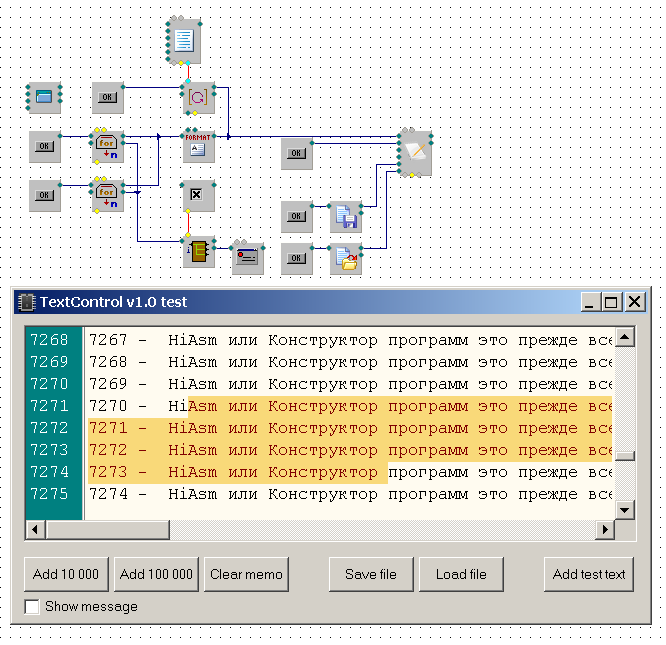The width and height of the screenshot is (666, 645).
Task: Minimize the TextControl v1.0 test window
Action: tap(590, 302)
